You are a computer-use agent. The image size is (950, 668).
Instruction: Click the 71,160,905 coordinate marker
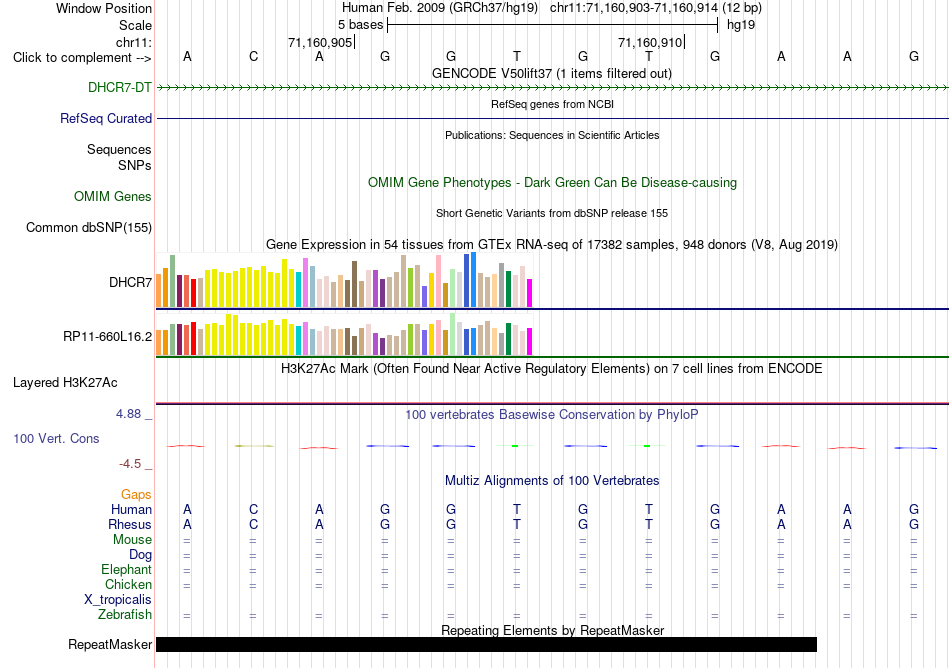click(x=320, y=42)
